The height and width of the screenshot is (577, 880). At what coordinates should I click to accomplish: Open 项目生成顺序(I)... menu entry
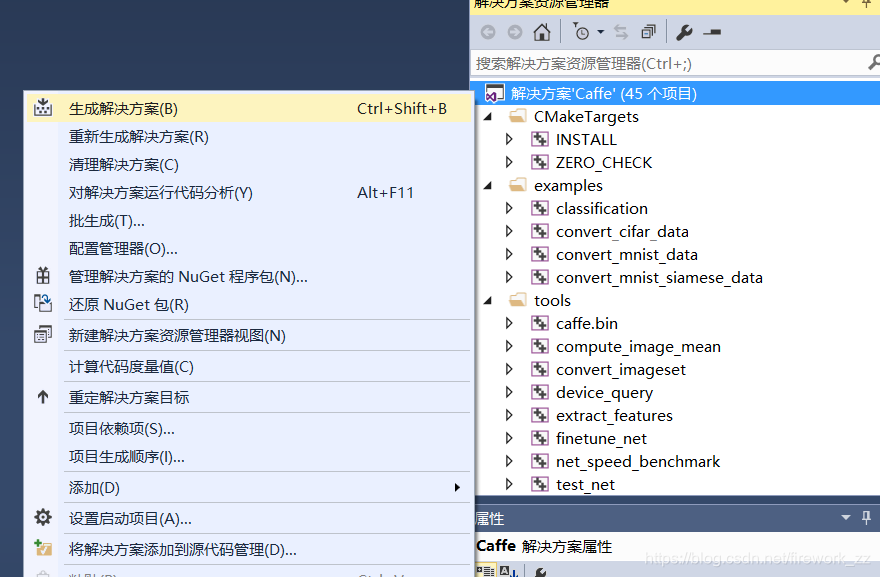click(249, 457)
